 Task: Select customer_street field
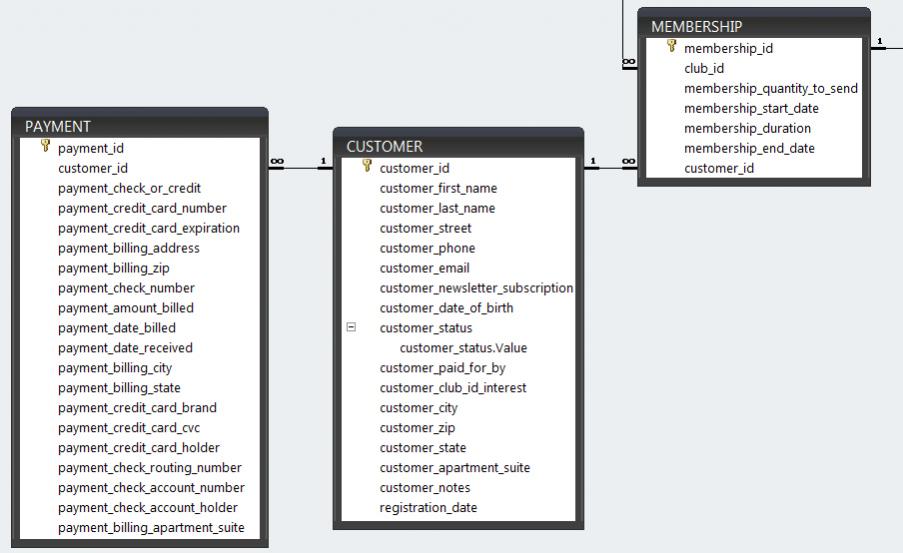click(x=425, y=228)
